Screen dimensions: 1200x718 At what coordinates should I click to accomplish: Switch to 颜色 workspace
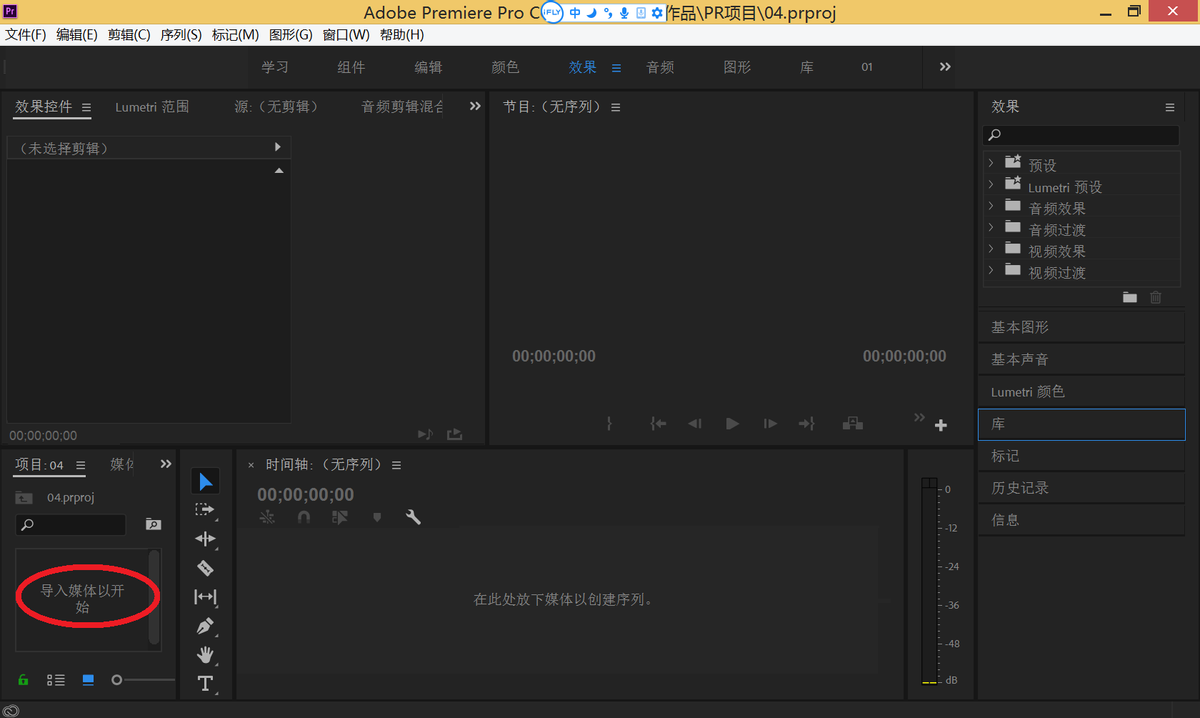(x=505, y=67)
